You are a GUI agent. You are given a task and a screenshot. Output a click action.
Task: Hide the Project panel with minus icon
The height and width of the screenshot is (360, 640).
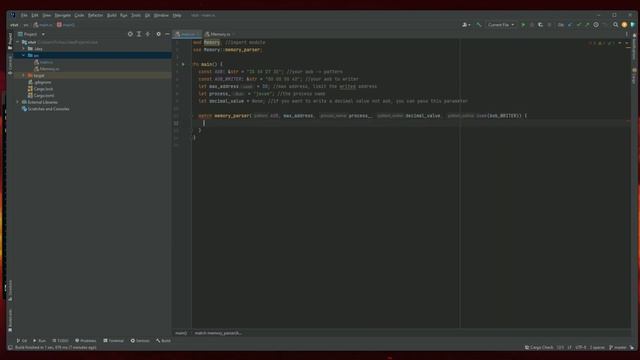click(x=167, y=34)
